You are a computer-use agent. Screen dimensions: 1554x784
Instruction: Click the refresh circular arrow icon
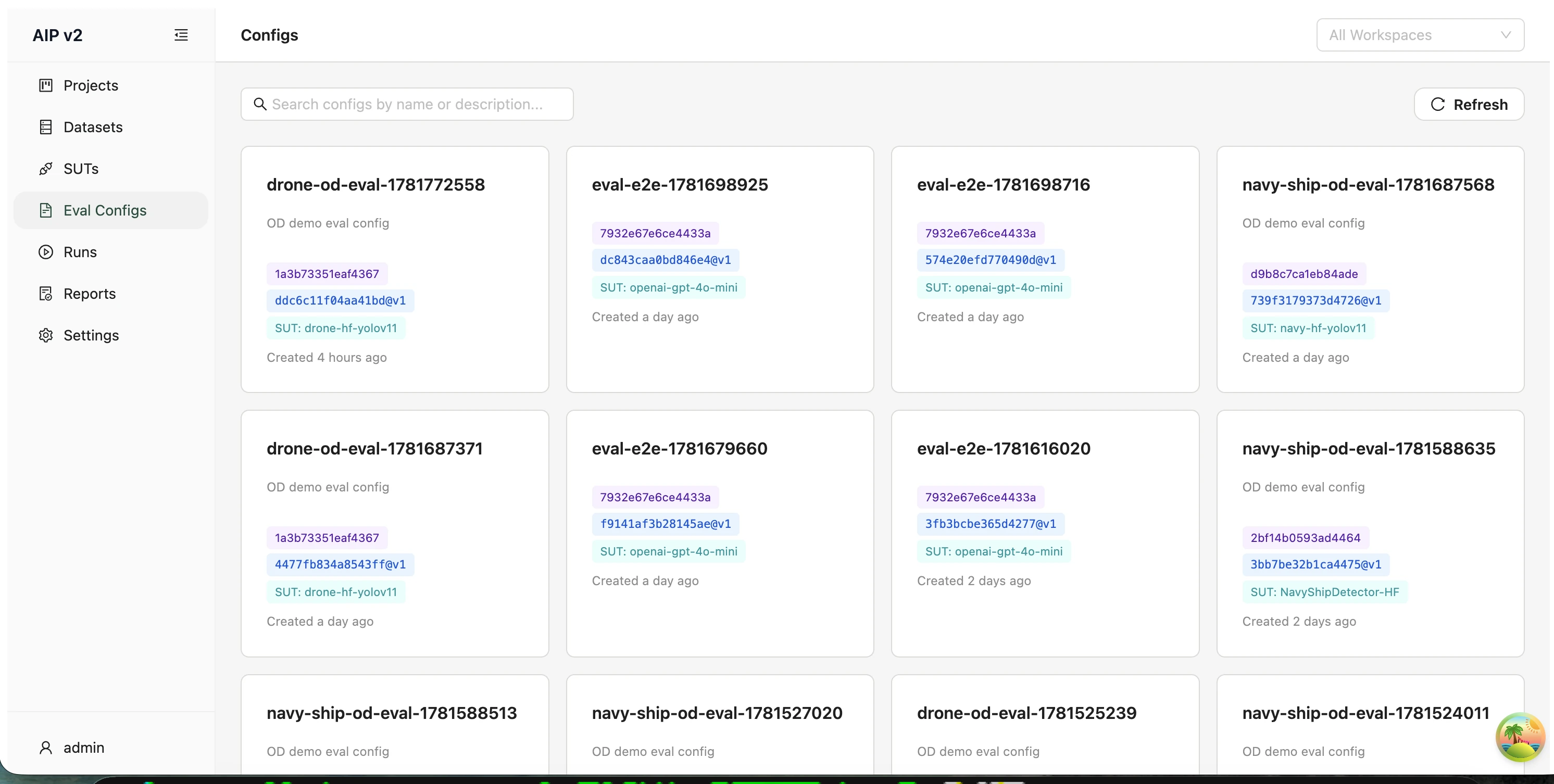click(1438, 104)
